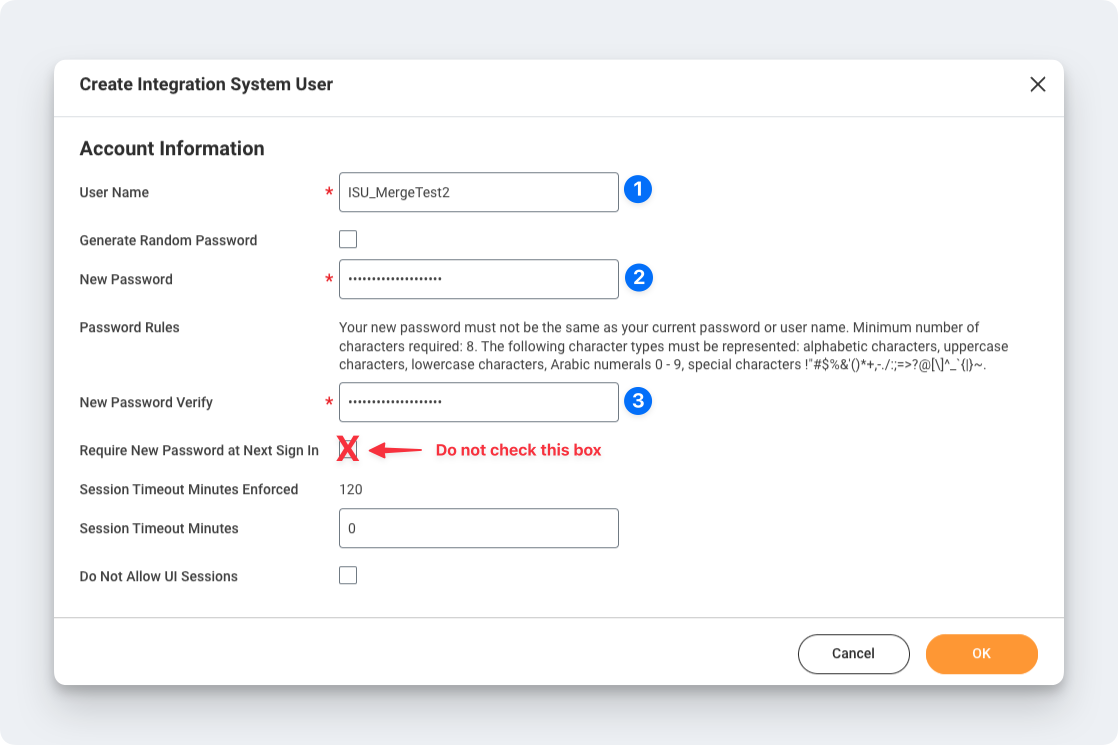Viewport: 1118px width, 745px height.
Task: Select the Session Timeout Minutes input
Action: coord(478,528)
